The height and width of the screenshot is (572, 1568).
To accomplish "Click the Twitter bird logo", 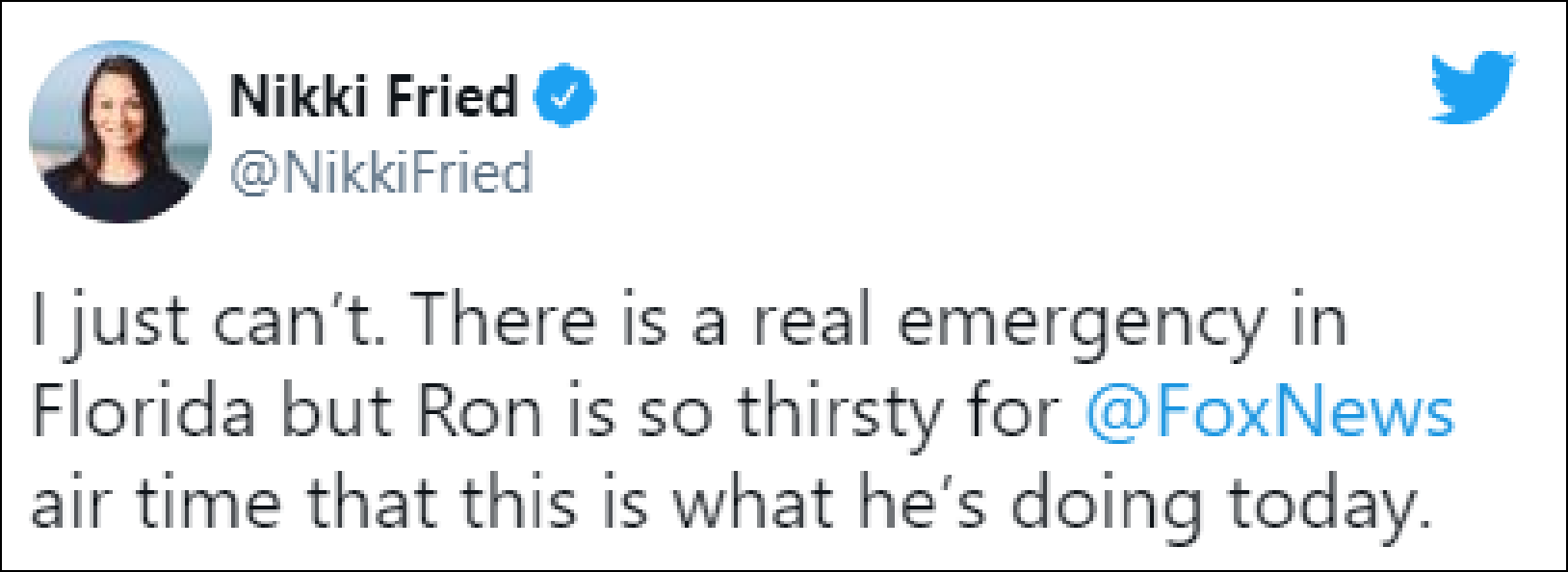I will tap(1471, 88).
